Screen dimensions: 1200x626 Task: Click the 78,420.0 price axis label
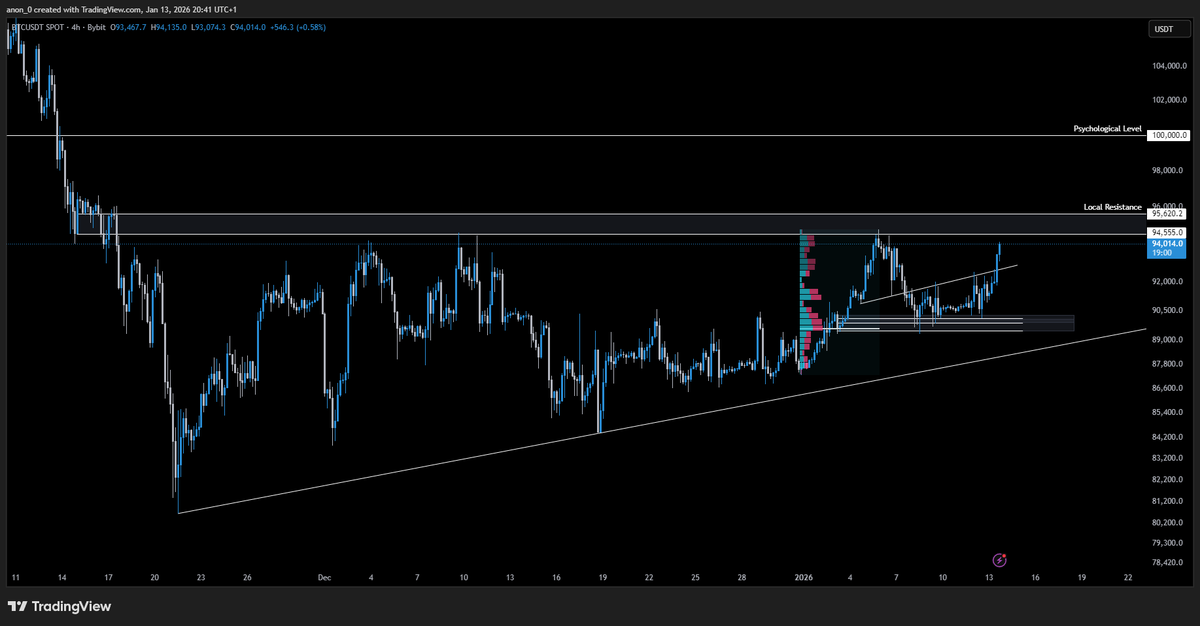(x=1168, y=563)
